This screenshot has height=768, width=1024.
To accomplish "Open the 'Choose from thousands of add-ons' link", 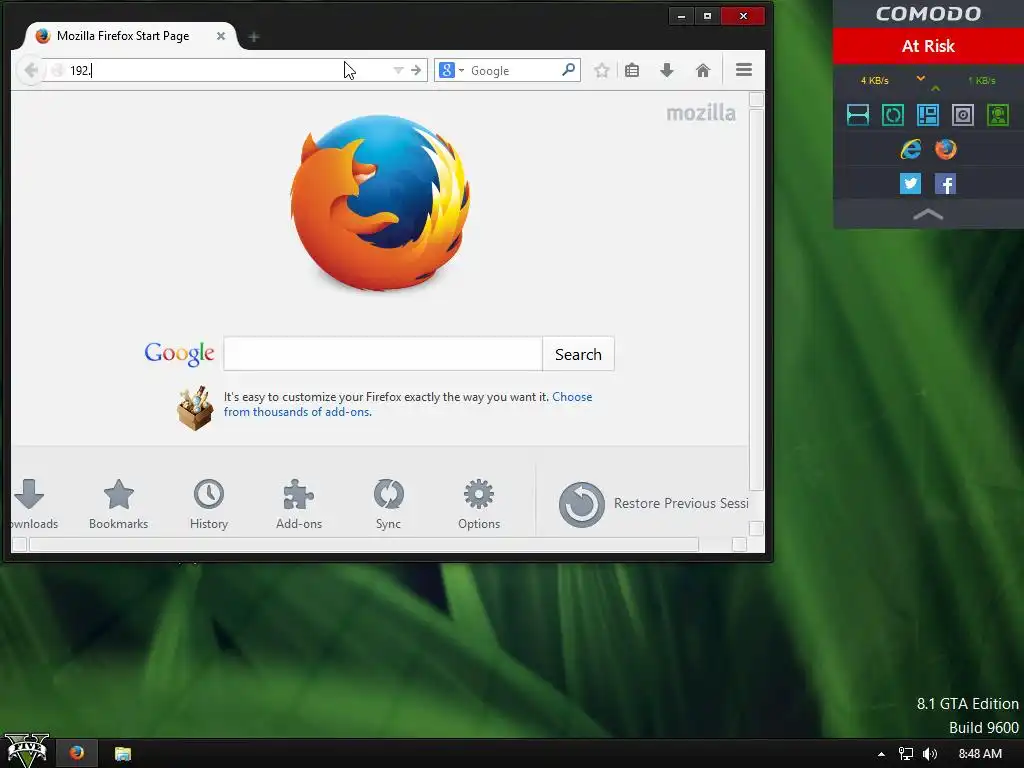I will [x=408, y=404].
